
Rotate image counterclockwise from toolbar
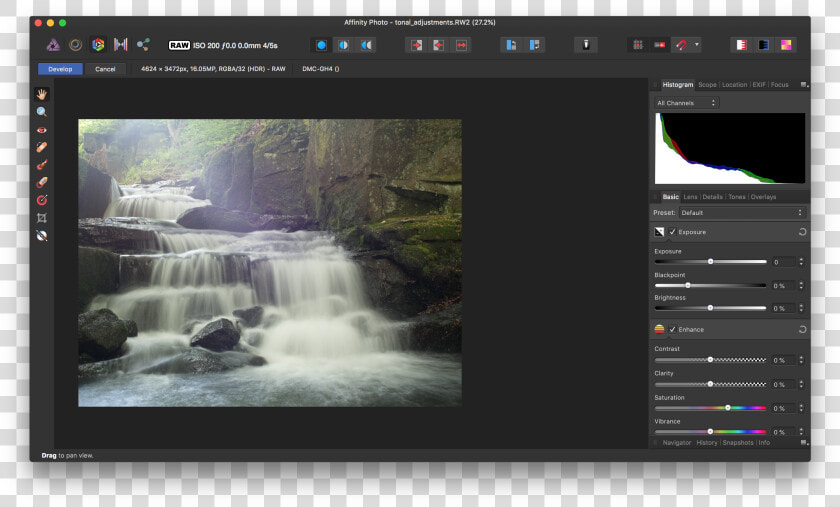tap(512, 46)
